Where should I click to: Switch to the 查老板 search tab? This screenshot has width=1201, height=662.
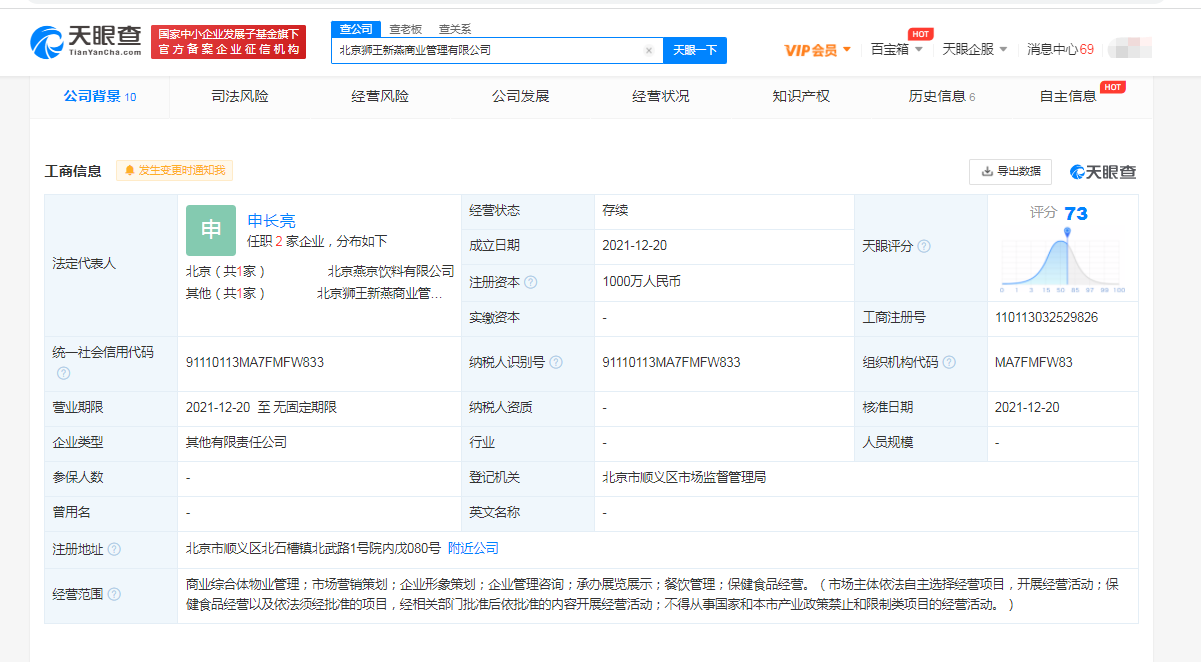pyautogui.click(x=405, y=29)
